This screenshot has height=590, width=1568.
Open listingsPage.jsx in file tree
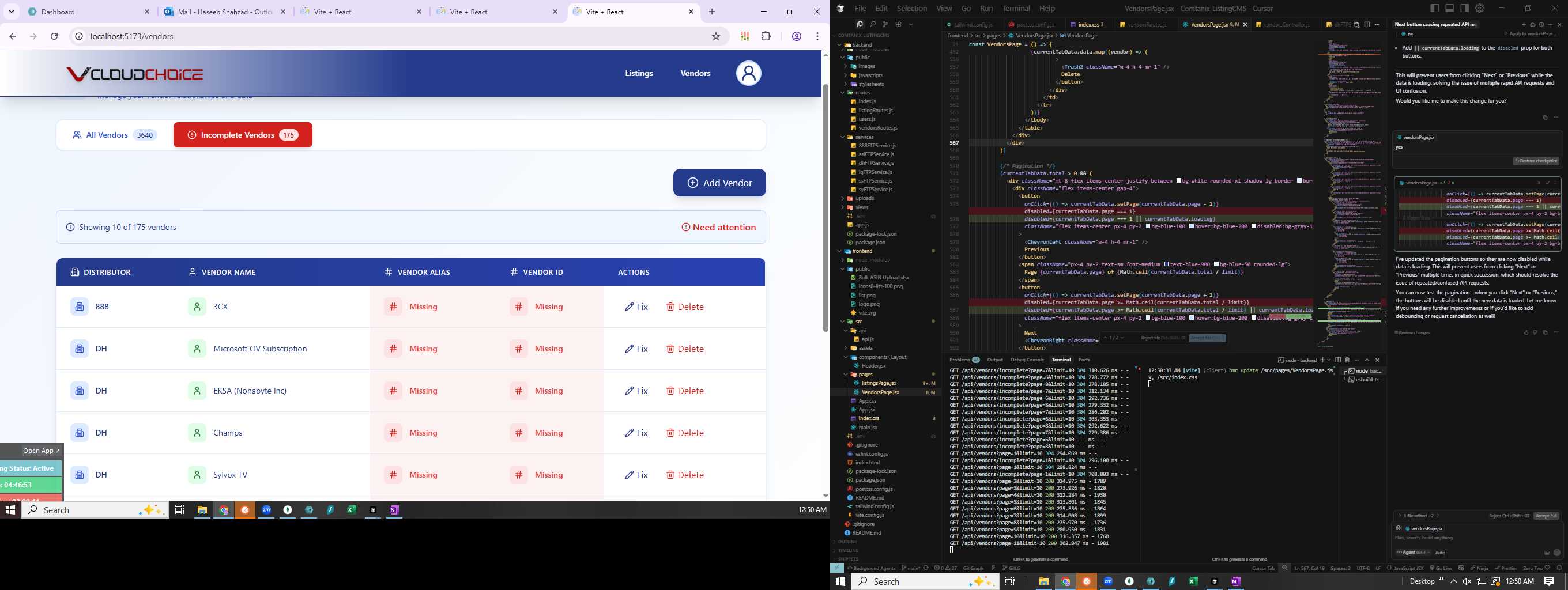(x=879, y=383)
